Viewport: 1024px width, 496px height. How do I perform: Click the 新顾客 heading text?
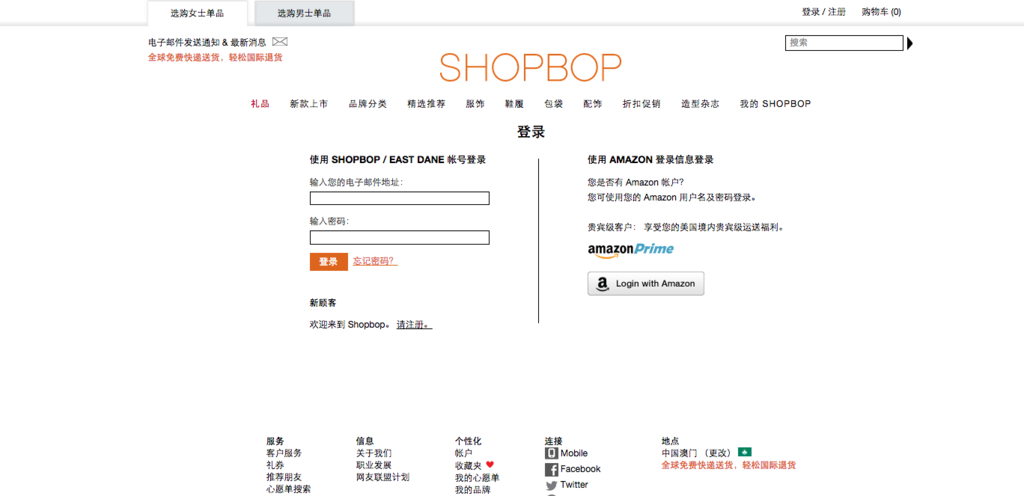[x=323, y=303]
